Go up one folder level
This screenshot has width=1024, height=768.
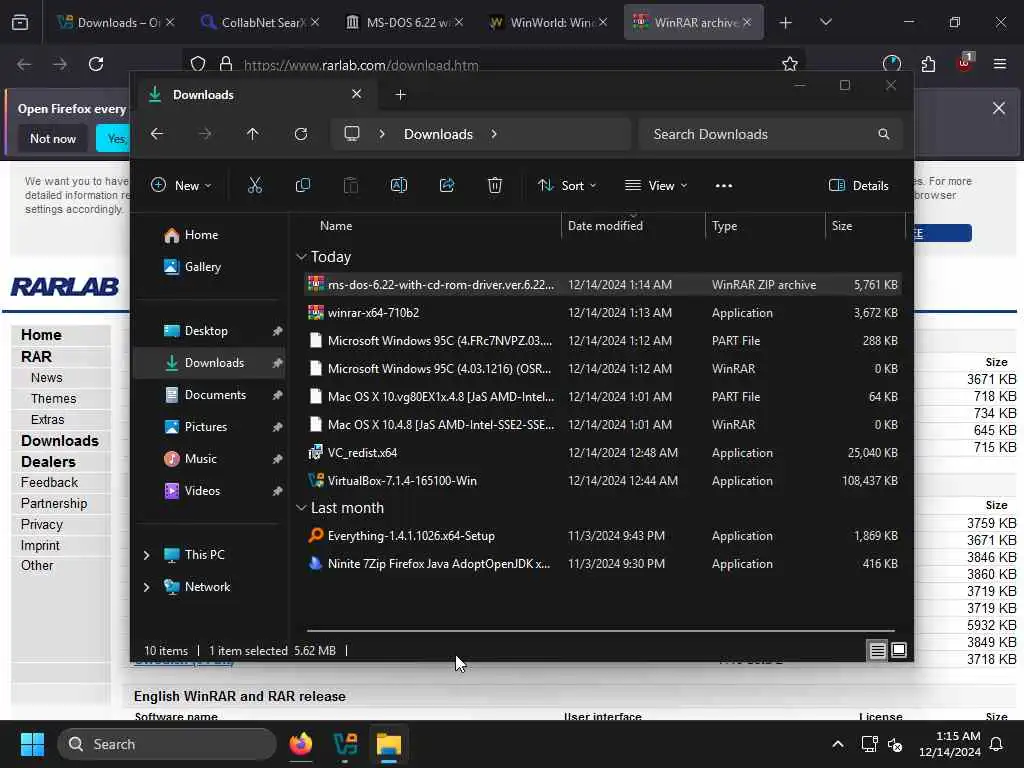[x=253, y=134]
